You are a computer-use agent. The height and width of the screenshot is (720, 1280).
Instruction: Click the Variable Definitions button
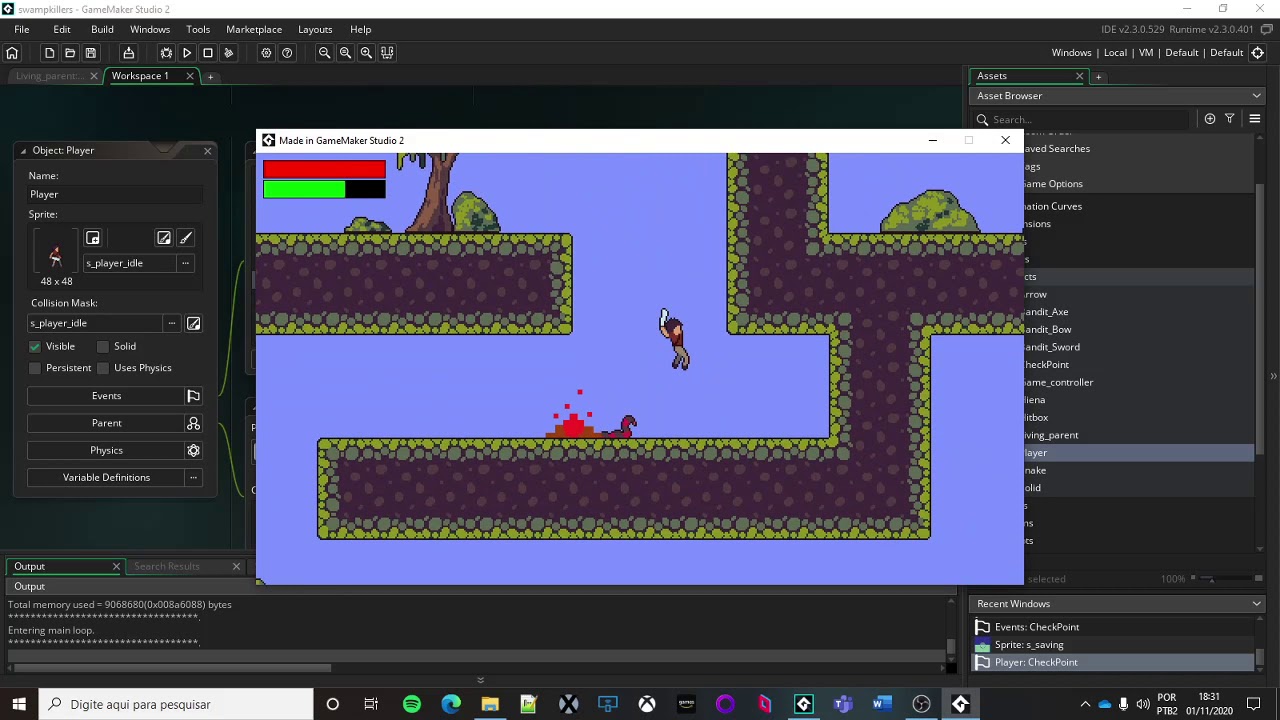(x=106, y=477)
